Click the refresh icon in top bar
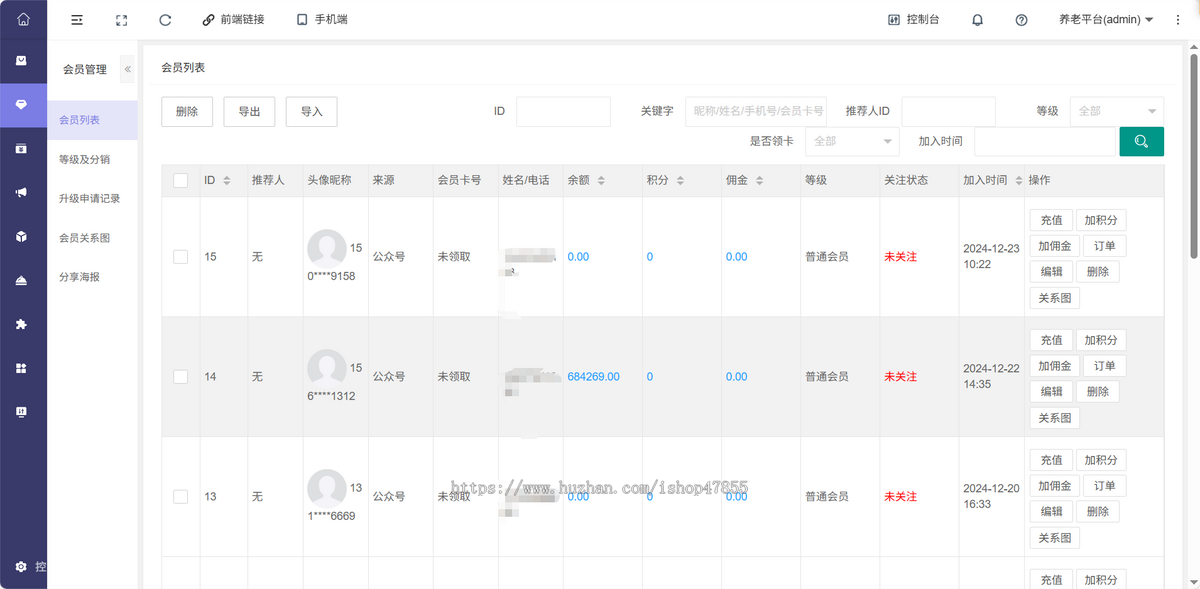The height and width of the screenshot is (589, 1200). 165,20
